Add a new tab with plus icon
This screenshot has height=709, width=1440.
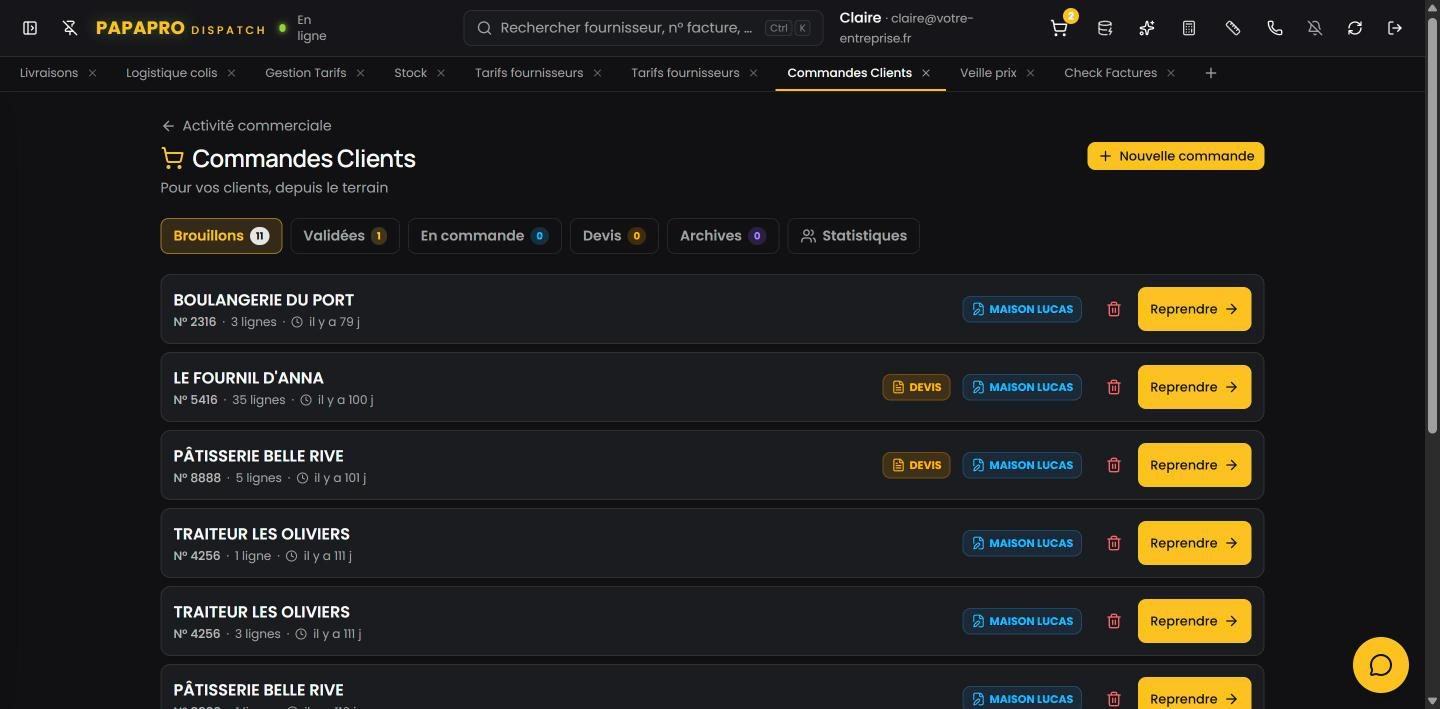click(x=1211, y=73)
